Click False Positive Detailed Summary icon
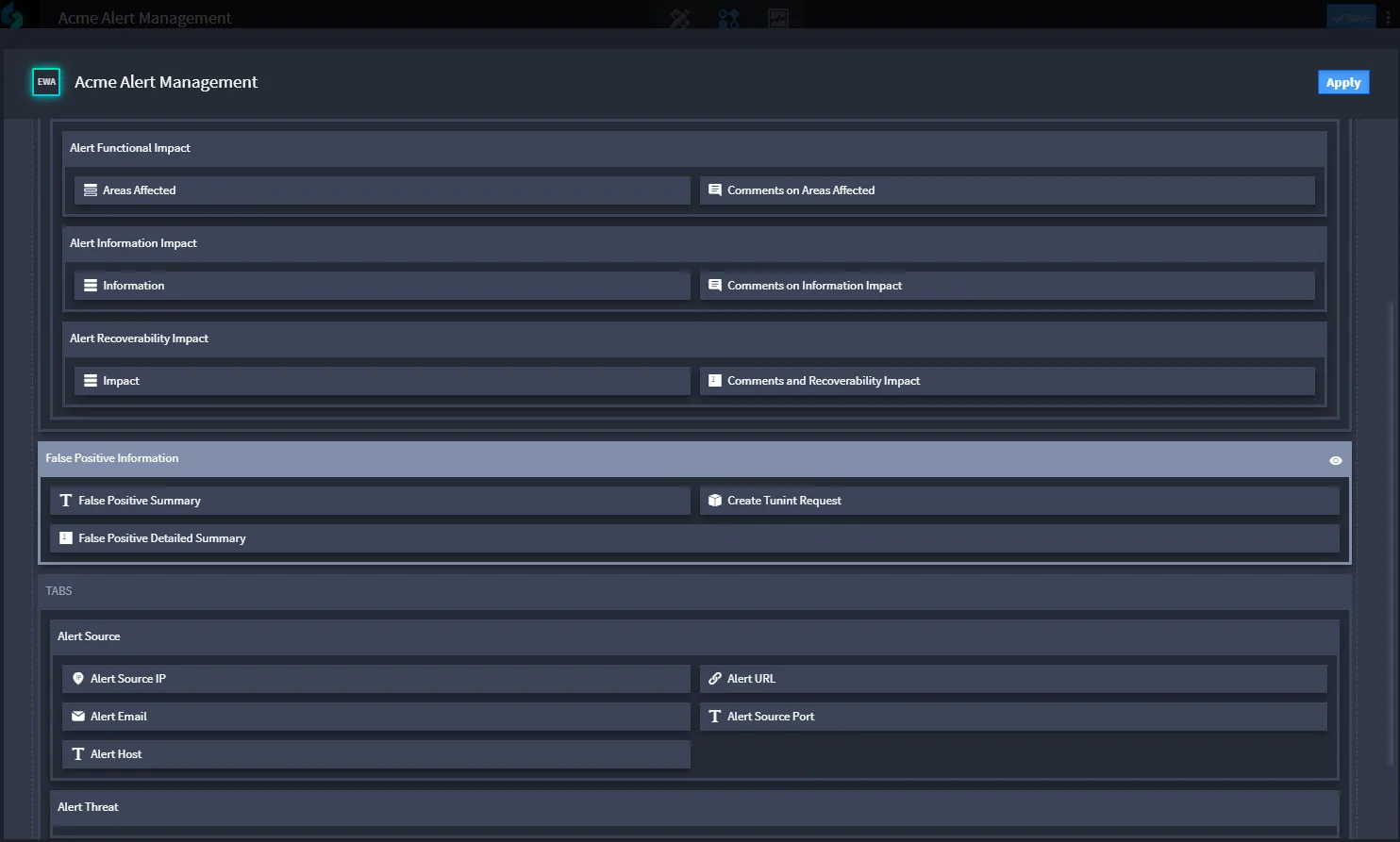The width and height of the screenshot is (1400, 842). [x=66, y=538]
